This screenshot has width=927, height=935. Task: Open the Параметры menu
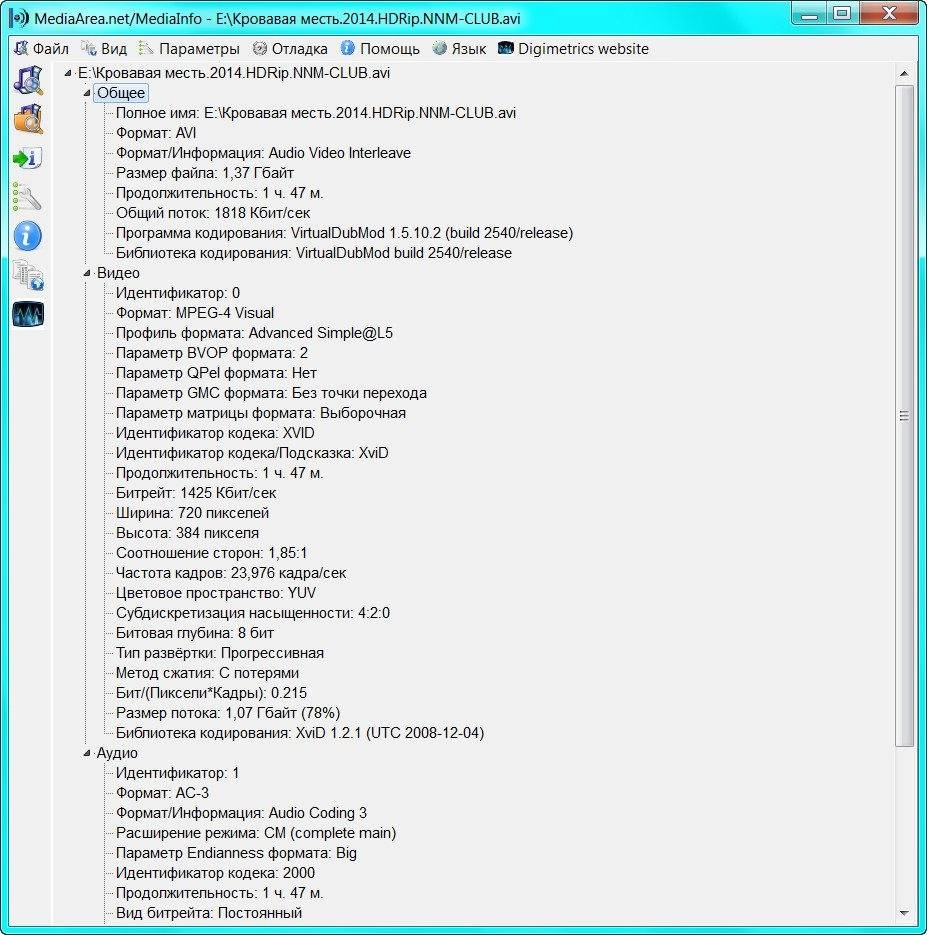(189, 49)
